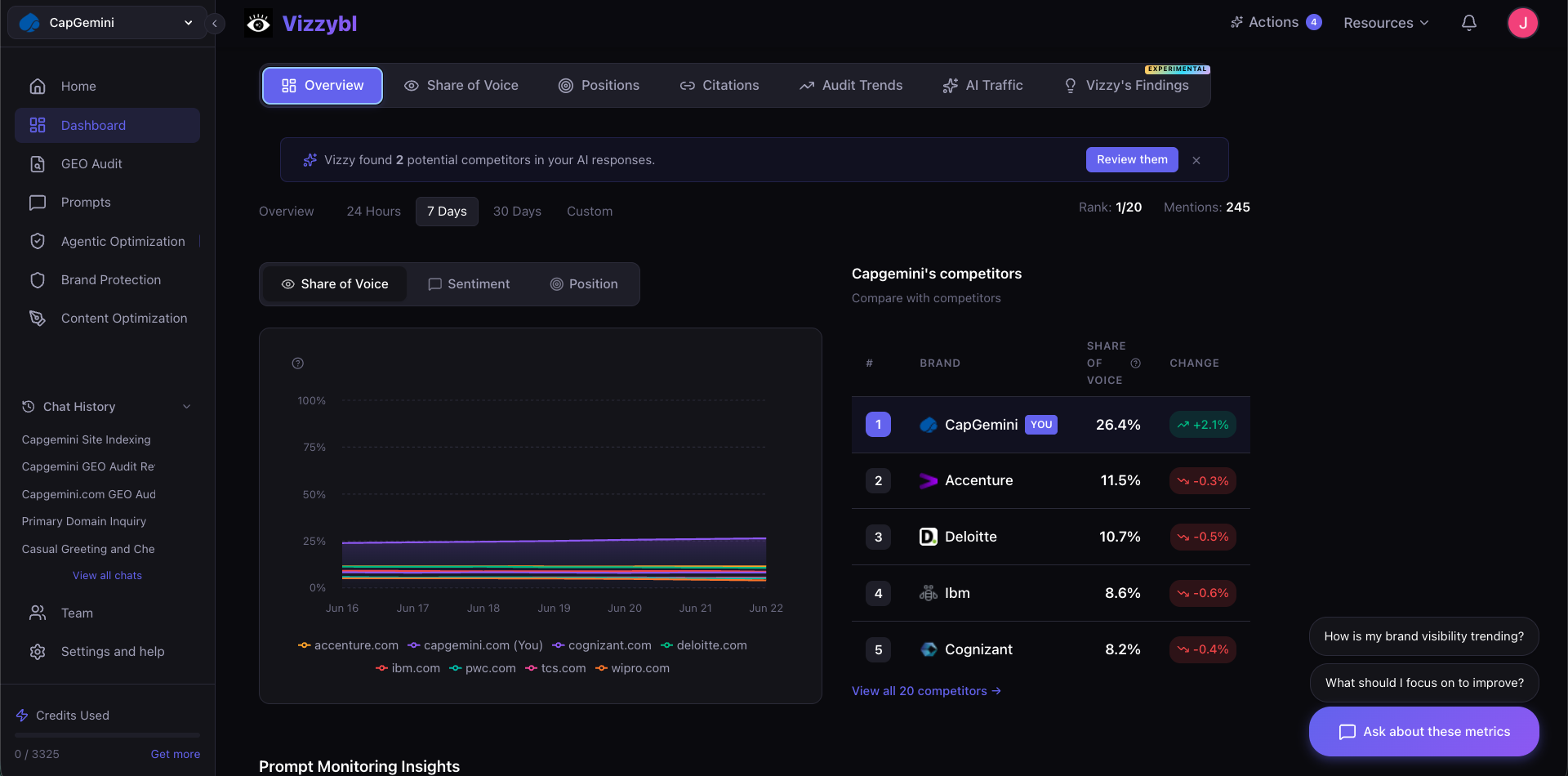Select the 30 Days time range

(x=517, y=212)
